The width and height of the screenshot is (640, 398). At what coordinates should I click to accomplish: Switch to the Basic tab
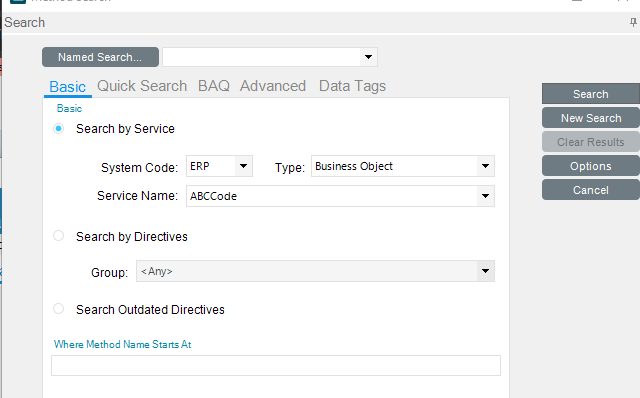point(68,87)
